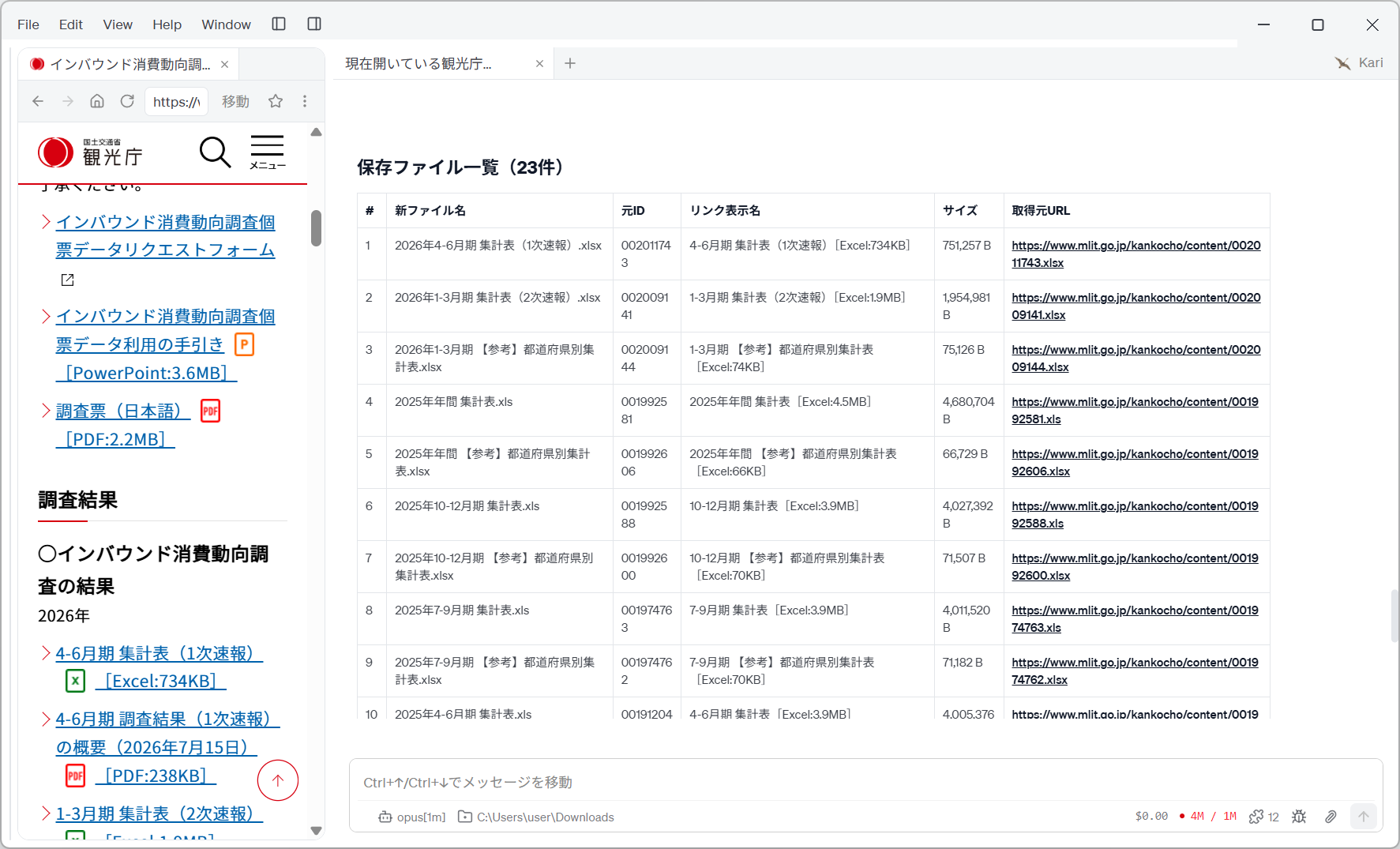Open the Downloads folder path selector

pyautogui.click(x=536, y=817)
